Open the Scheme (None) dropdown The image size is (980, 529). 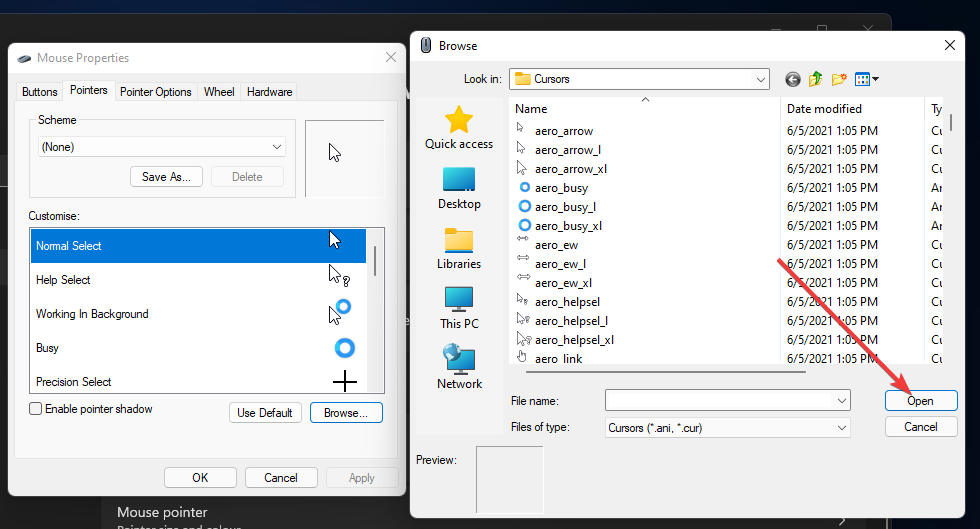162,147
